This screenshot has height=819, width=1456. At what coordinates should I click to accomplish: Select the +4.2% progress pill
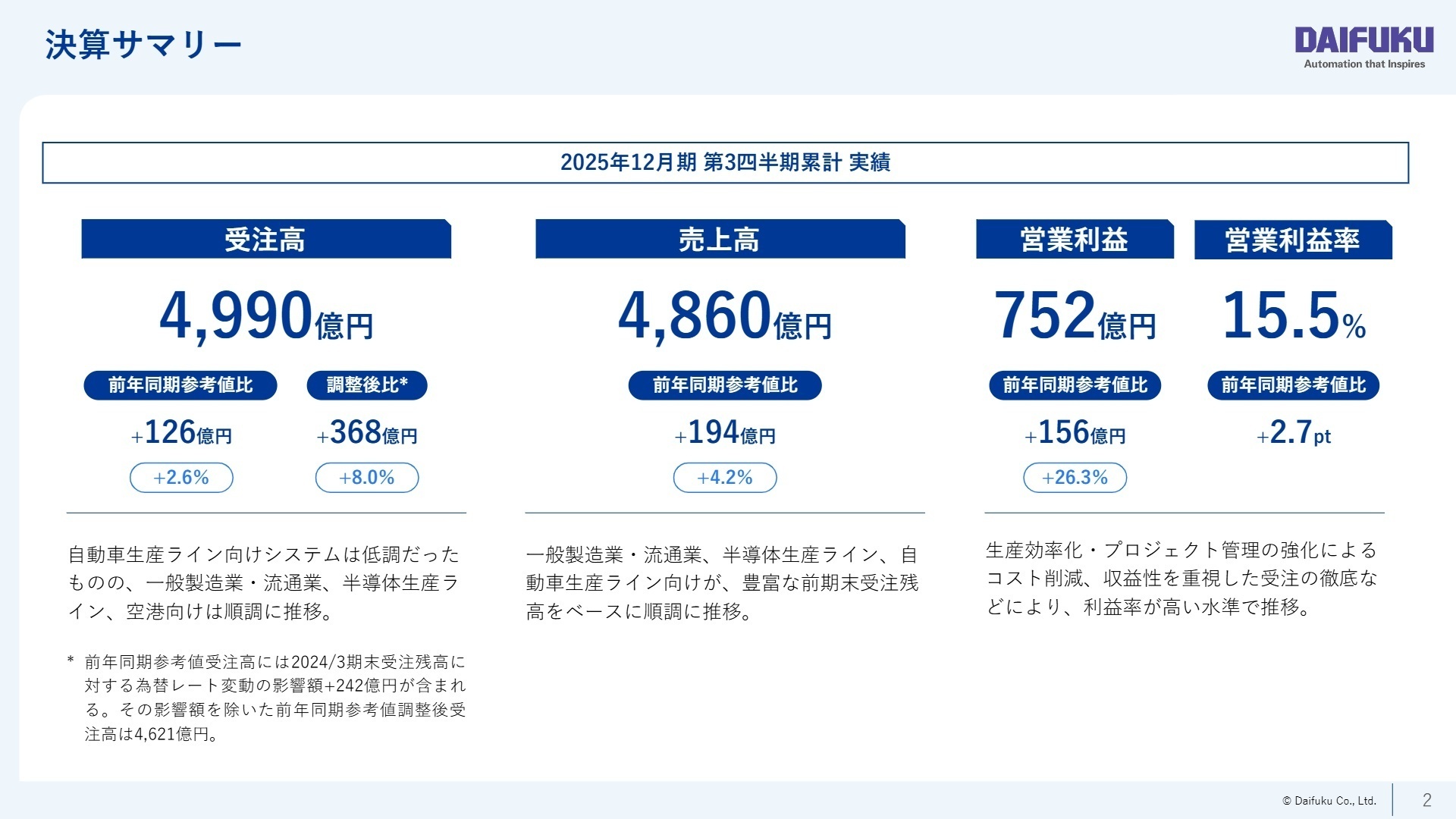725,478
